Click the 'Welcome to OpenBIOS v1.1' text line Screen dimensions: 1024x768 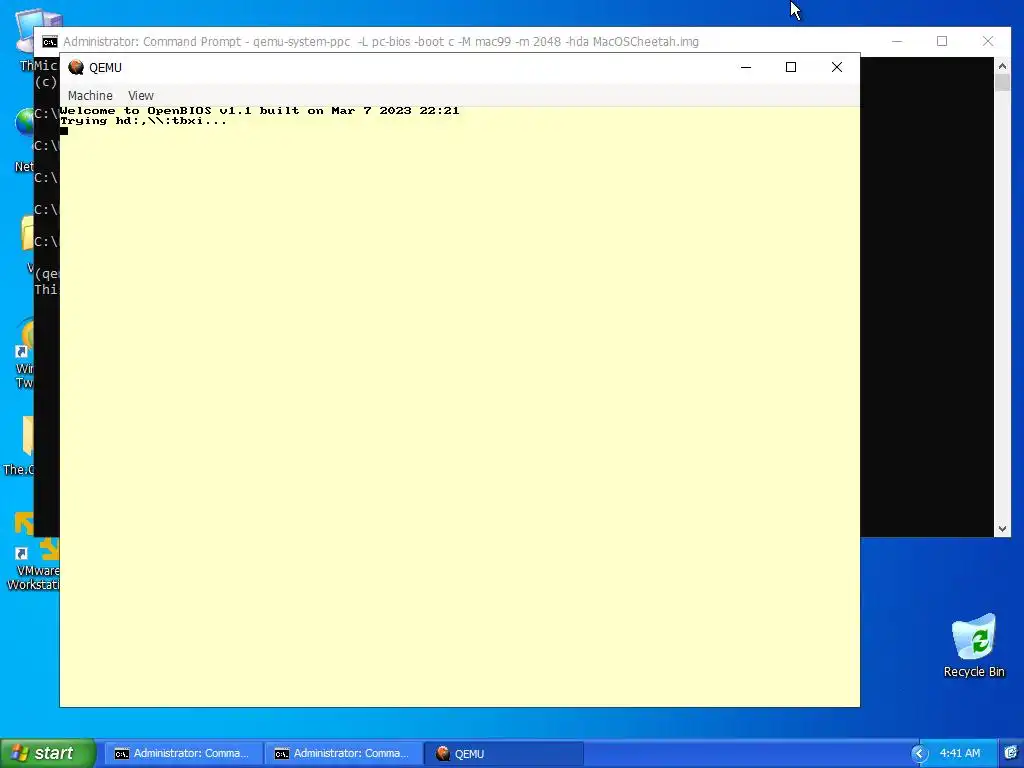click(260, 110)
